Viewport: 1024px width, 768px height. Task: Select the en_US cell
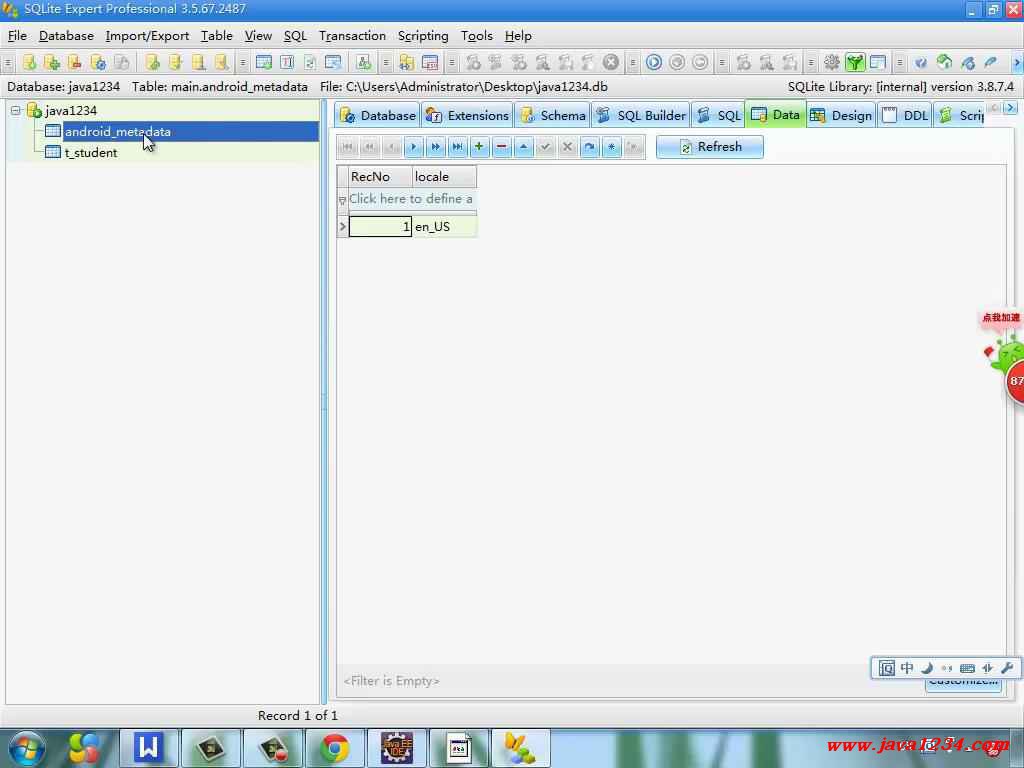[444, 227]
